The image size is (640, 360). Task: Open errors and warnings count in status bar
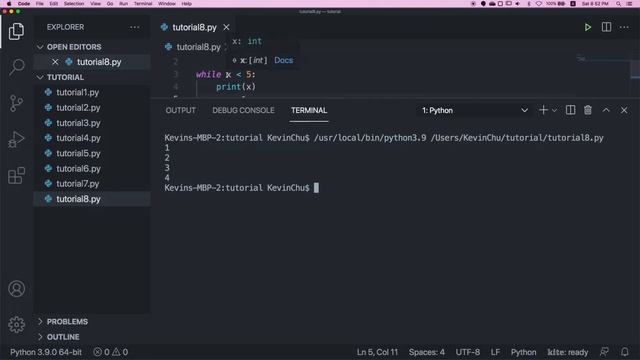[x=111, y=352]
